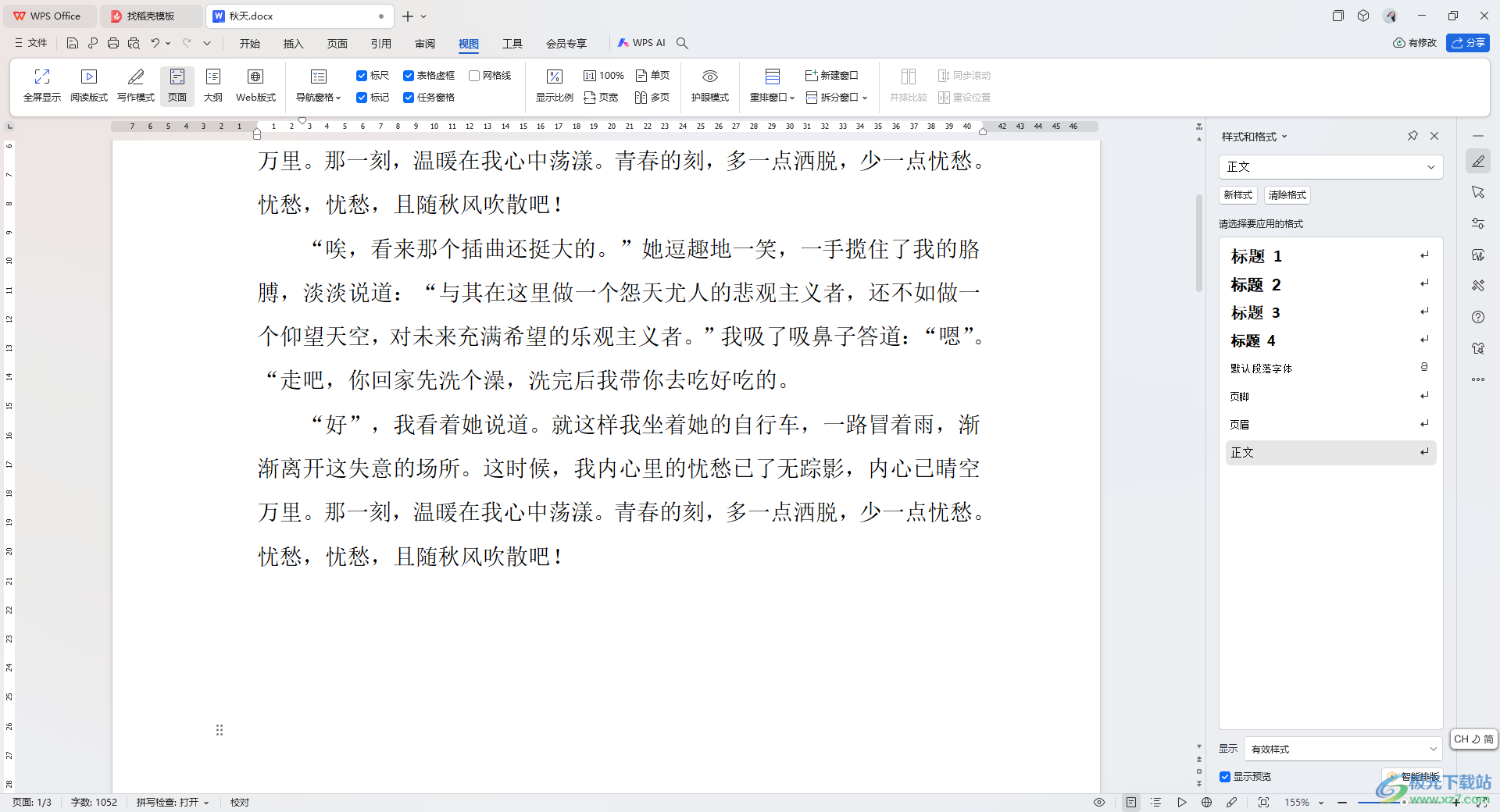This screenshot has height=812, width=1500.
Task: Click the 有修改 cloud status button
Action: (1415, 43)
